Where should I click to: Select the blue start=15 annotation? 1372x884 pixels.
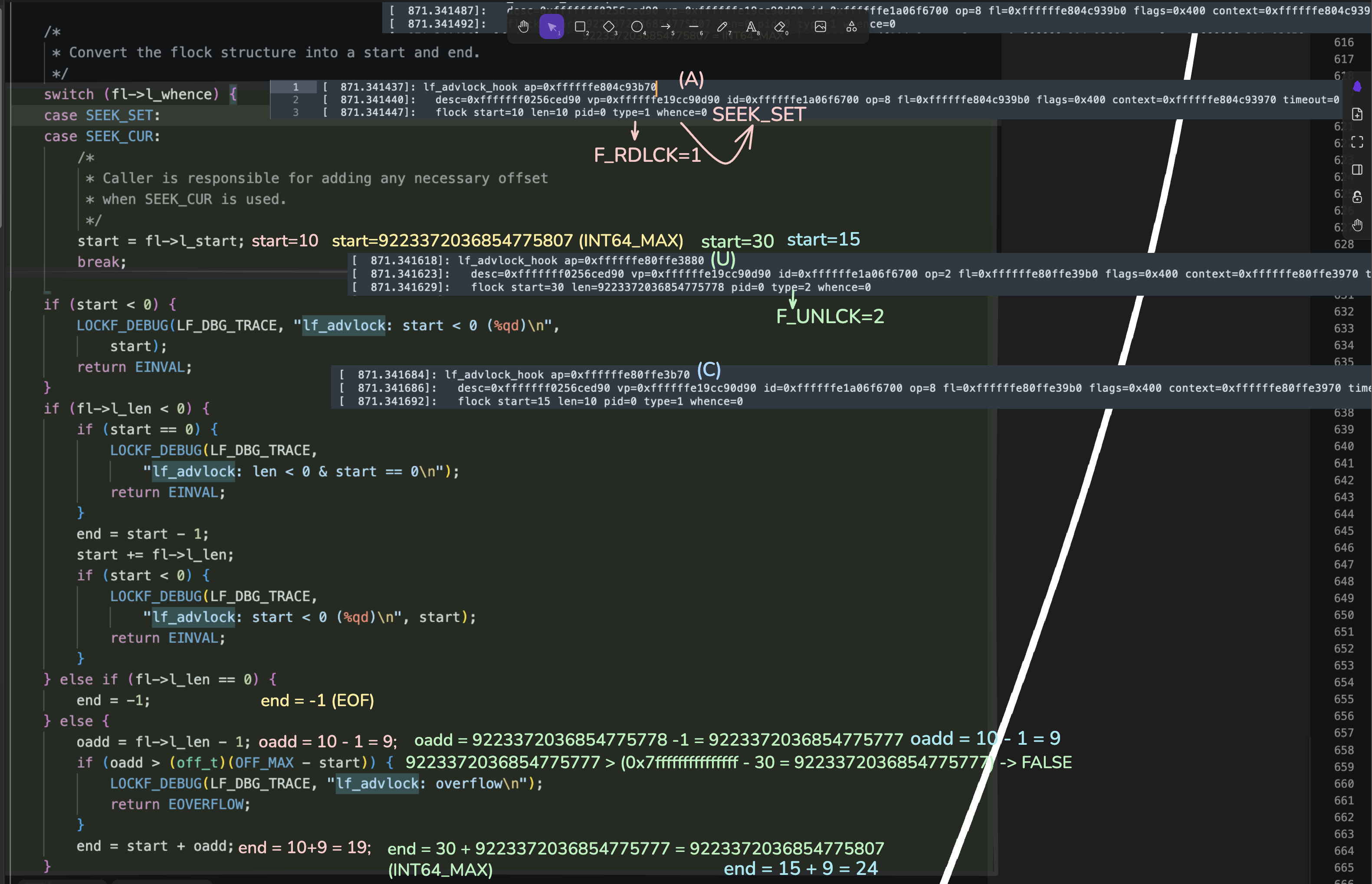tap(823, 239)
